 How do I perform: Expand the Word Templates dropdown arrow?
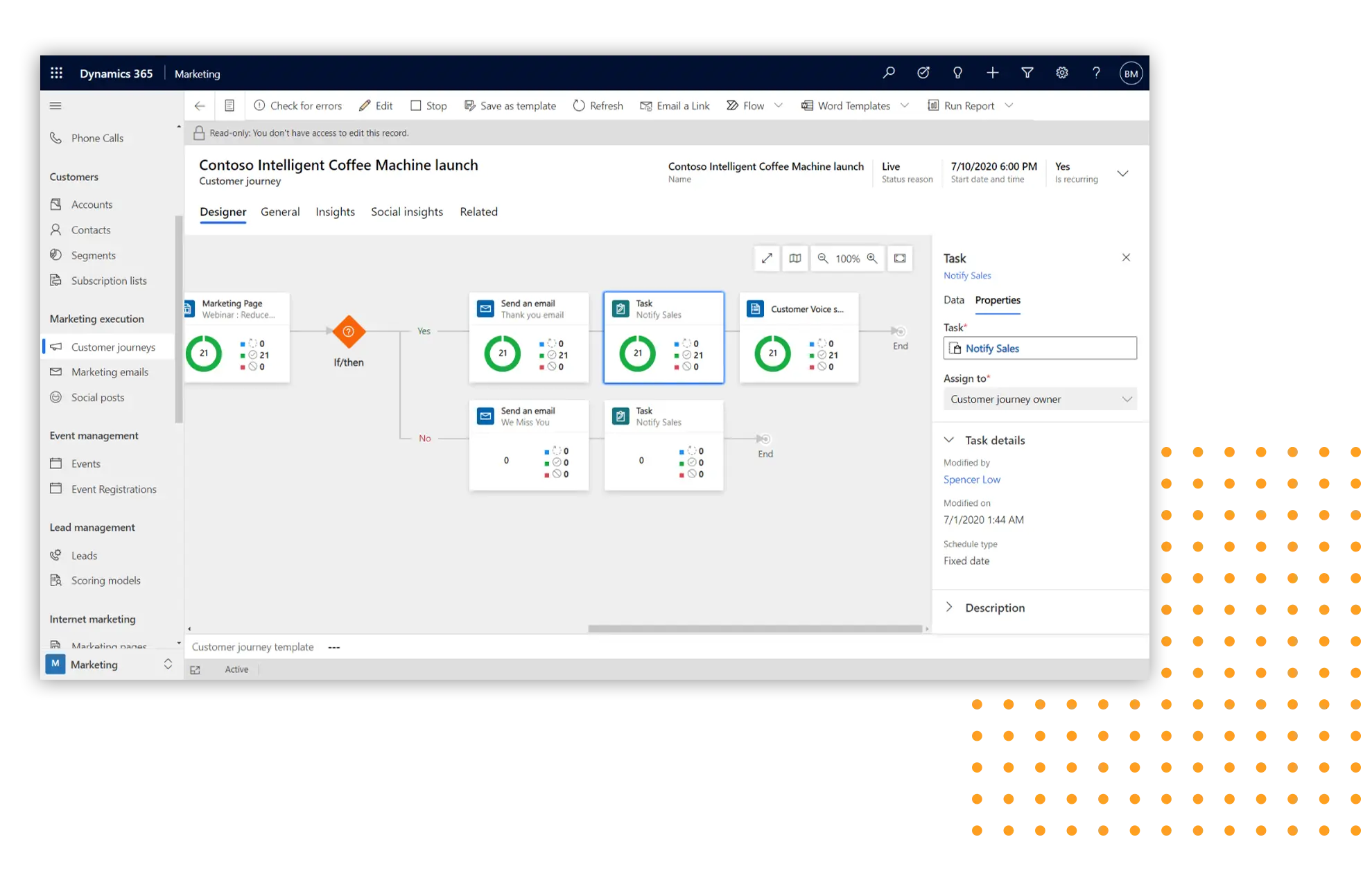pyautogui.click(x=905, y=105)
